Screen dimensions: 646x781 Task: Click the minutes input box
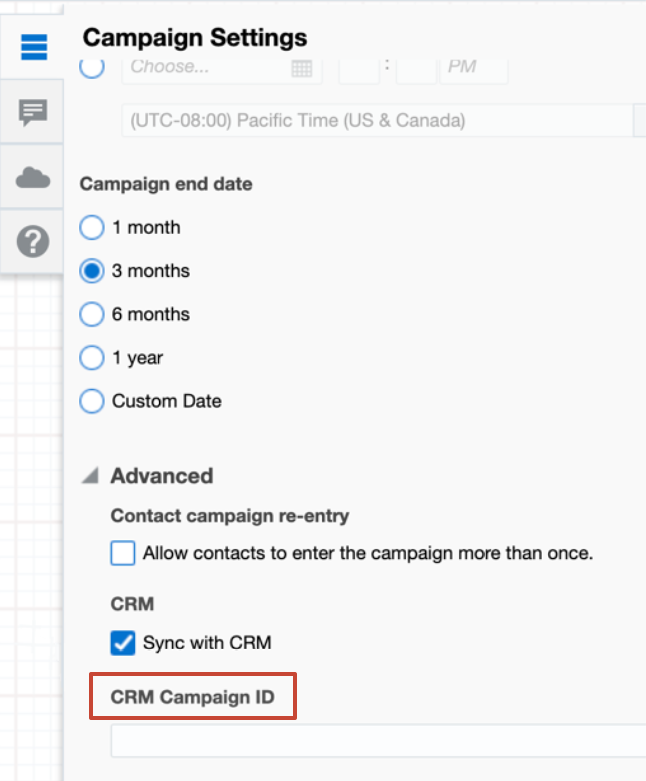pyautogui.click(x=416, y=68)
